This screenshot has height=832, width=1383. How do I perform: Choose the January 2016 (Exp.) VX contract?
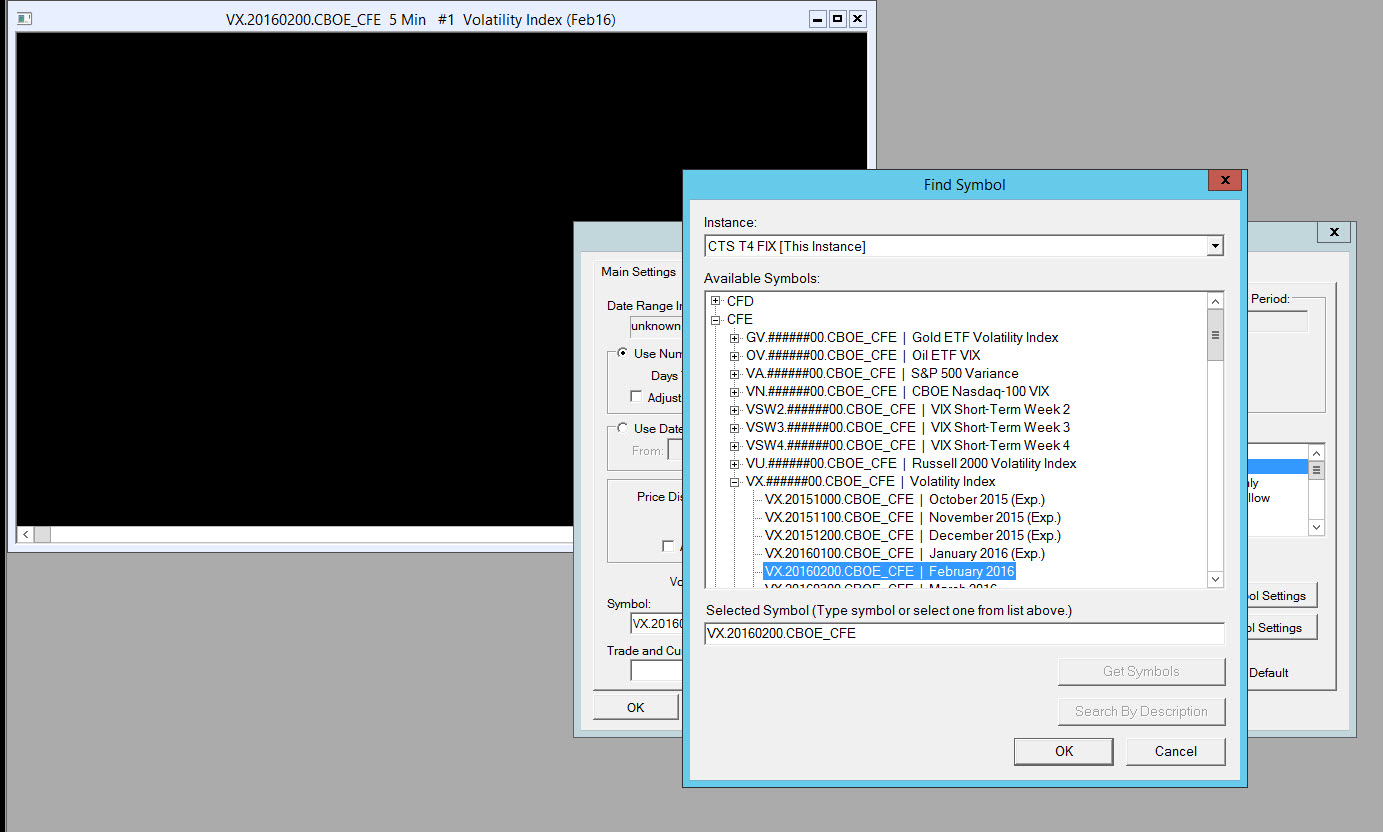905,553
